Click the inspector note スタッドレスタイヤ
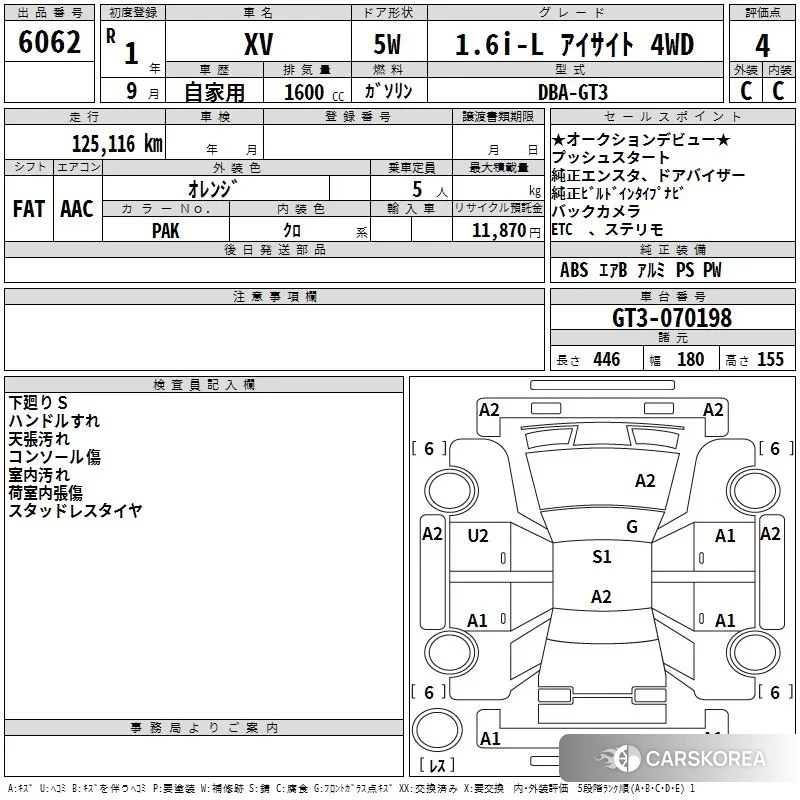Screen dimensions: 800x800 pos(76,510)
